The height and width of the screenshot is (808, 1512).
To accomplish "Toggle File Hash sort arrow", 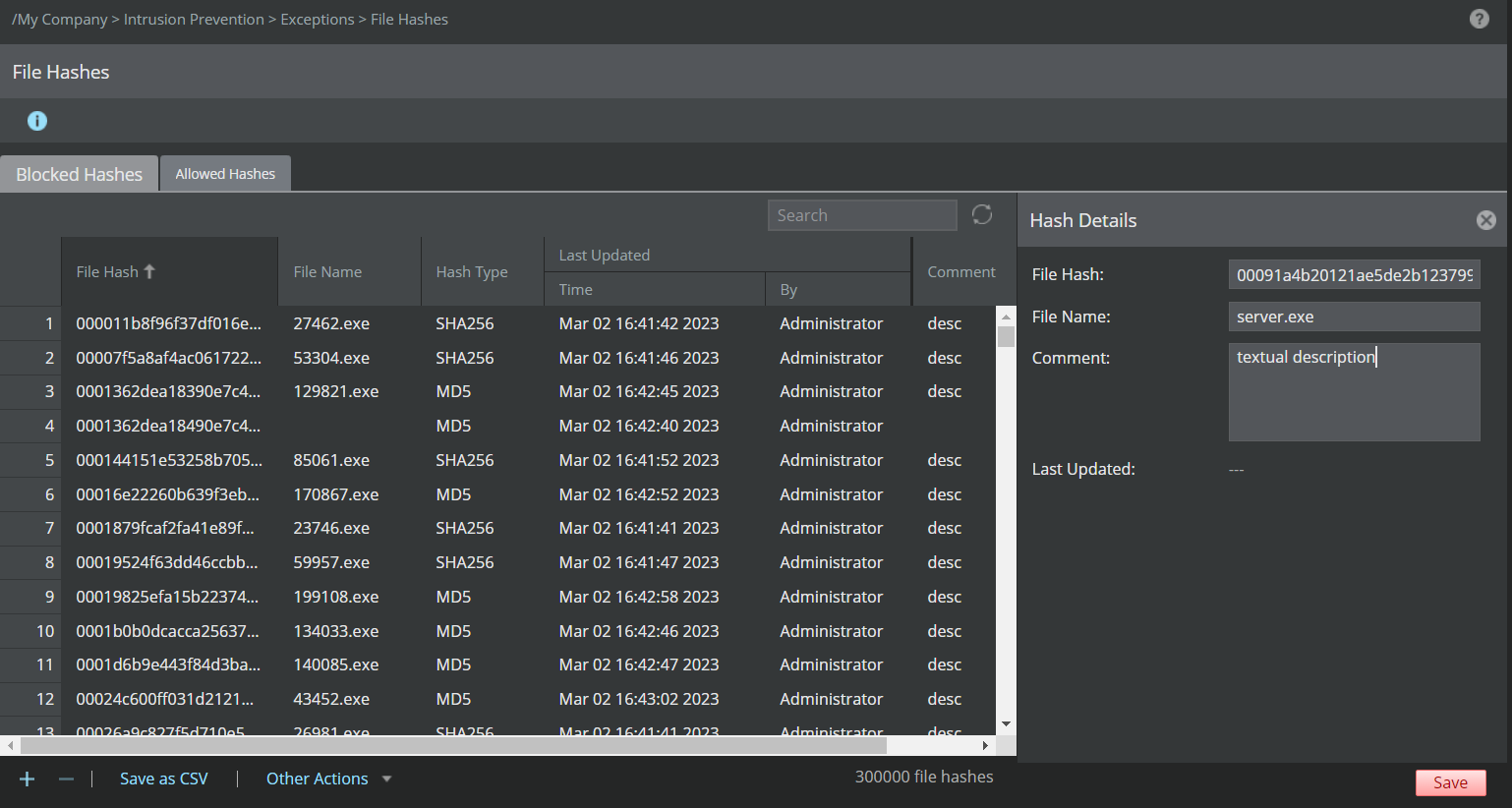I will (149, 271).
